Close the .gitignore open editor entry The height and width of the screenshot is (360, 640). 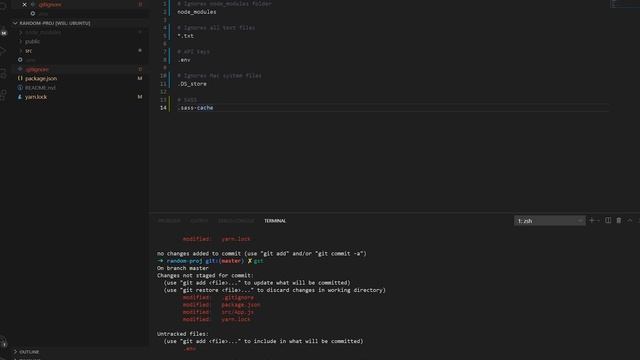point(24,4)
